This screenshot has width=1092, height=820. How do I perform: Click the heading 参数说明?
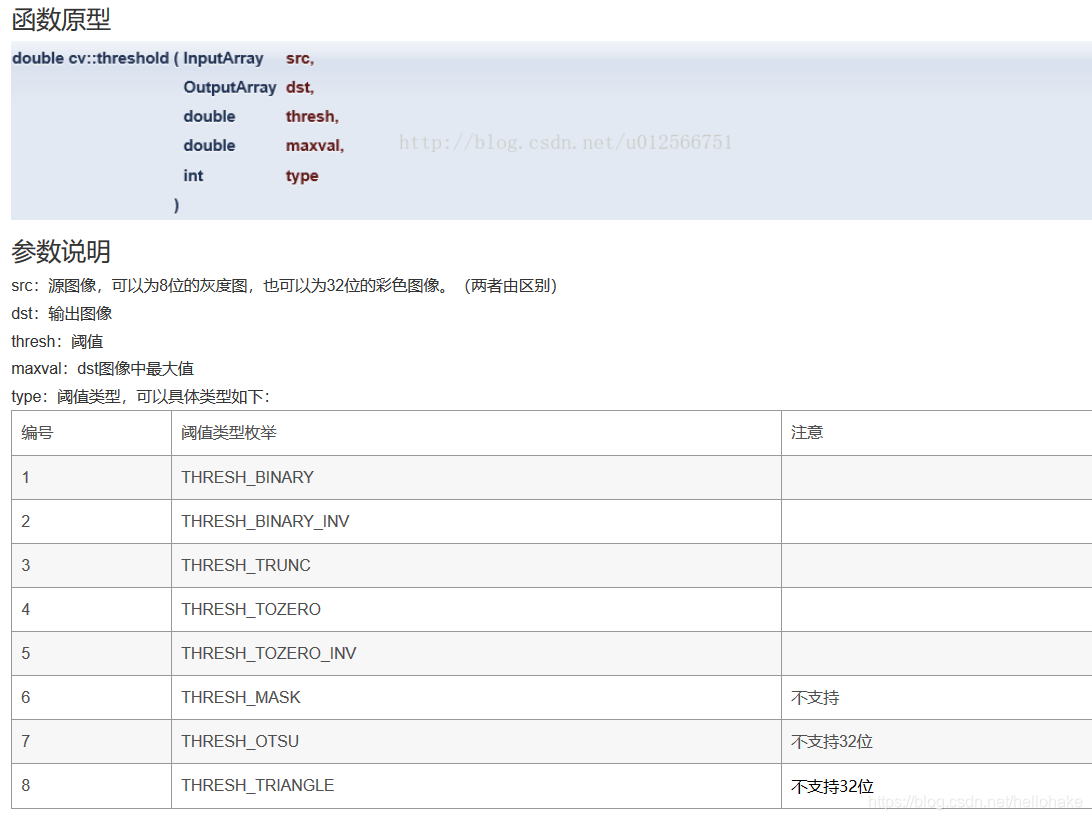coord(61,252)
